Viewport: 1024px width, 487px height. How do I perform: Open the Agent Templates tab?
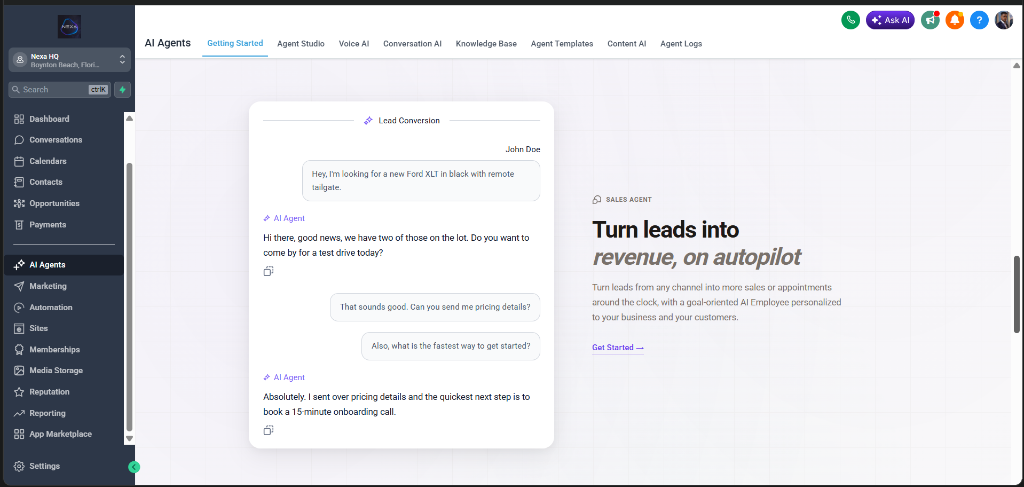[562, 44]
